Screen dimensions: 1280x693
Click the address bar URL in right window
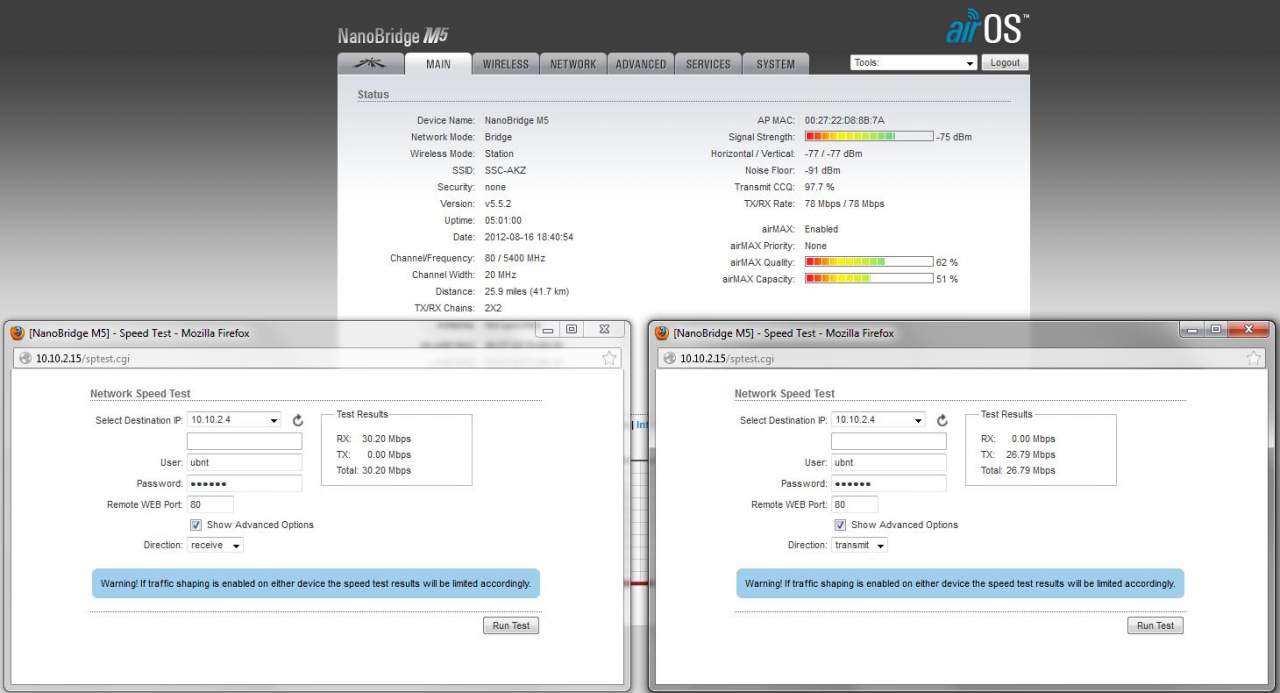(727, 358)
